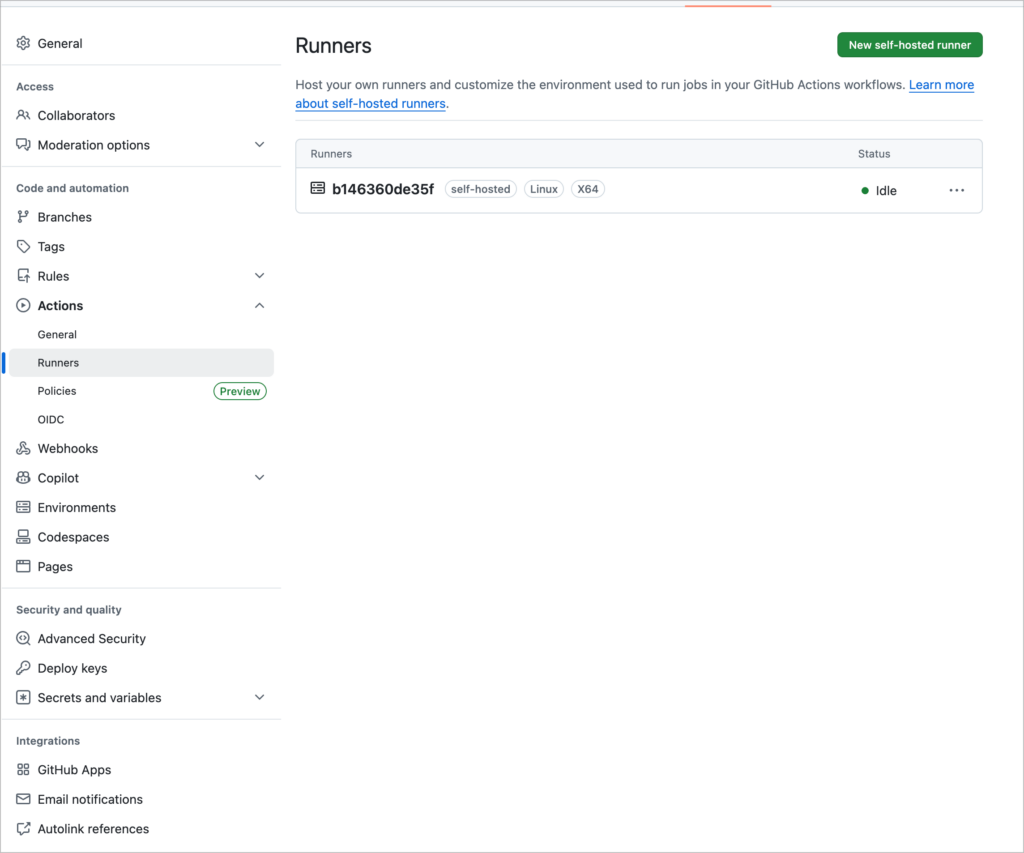Expand Moderation options chevron
Viewport: 1024px width, 853px height.
pyautogui.click(x=259, y=144)
